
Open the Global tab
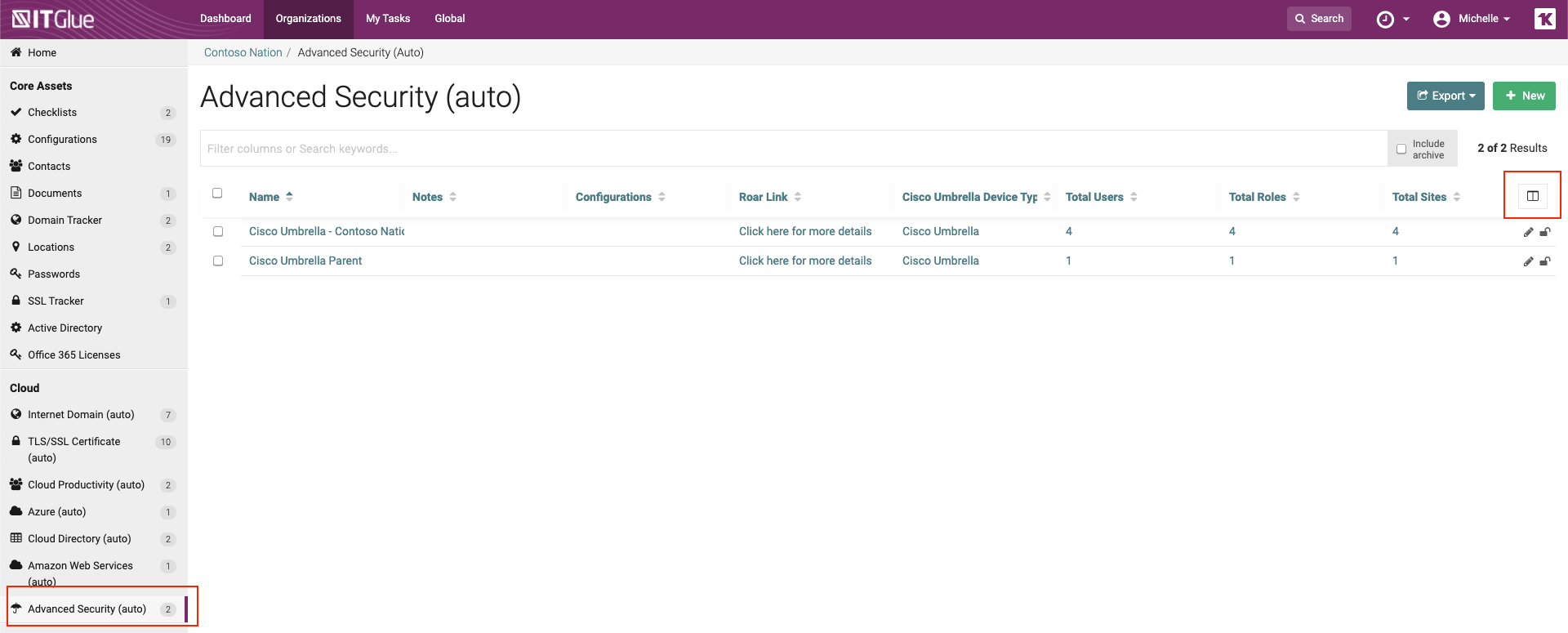[450, 19]
